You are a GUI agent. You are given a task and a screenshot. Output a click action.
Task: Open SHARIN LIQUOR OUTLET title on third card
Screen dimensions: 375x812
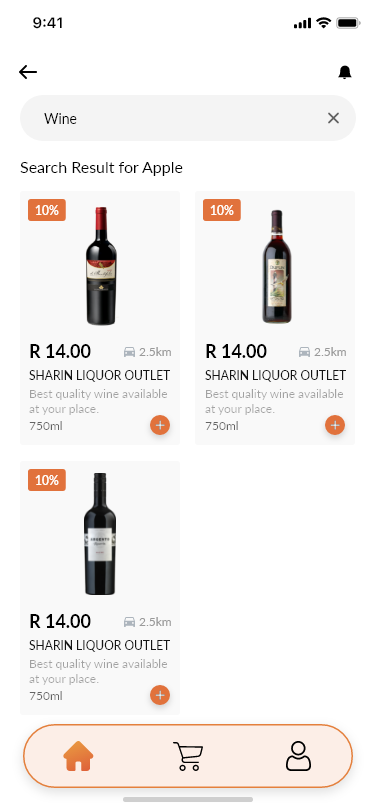pyautogui.click(x=99, y=645)
